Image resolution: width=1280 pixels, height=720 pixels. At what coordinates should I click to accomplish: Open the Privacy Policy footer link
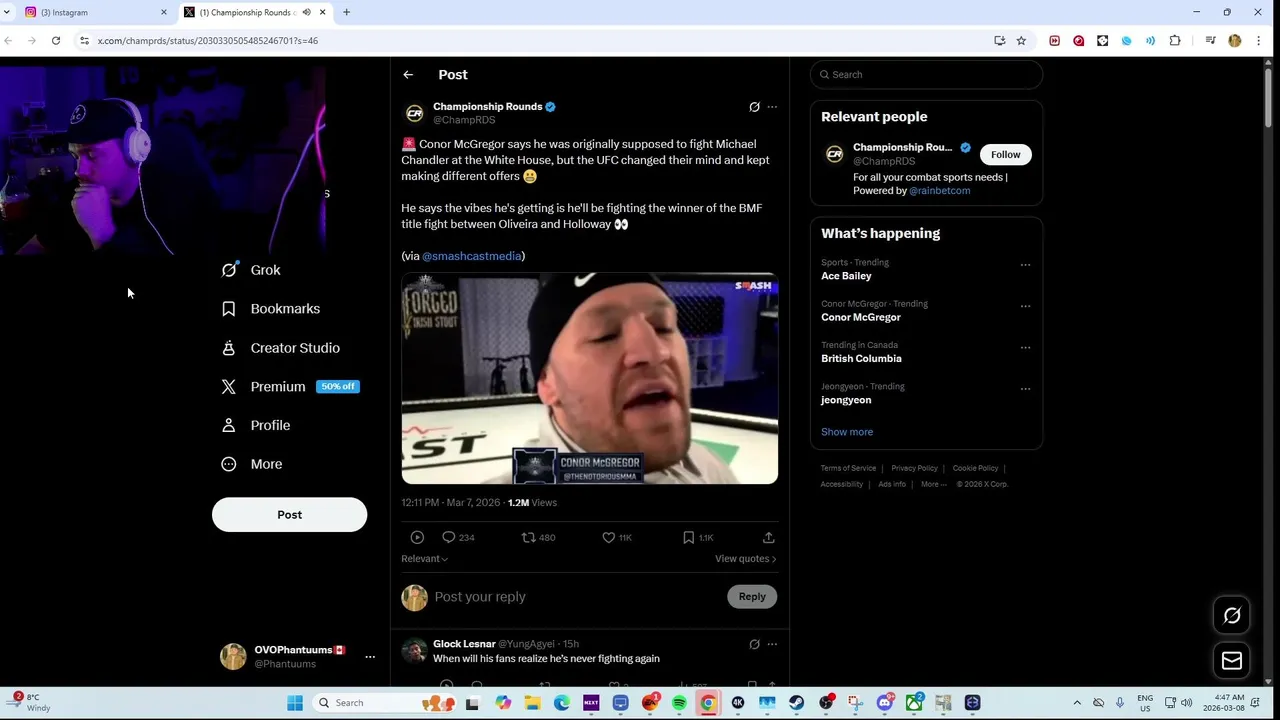914,468
